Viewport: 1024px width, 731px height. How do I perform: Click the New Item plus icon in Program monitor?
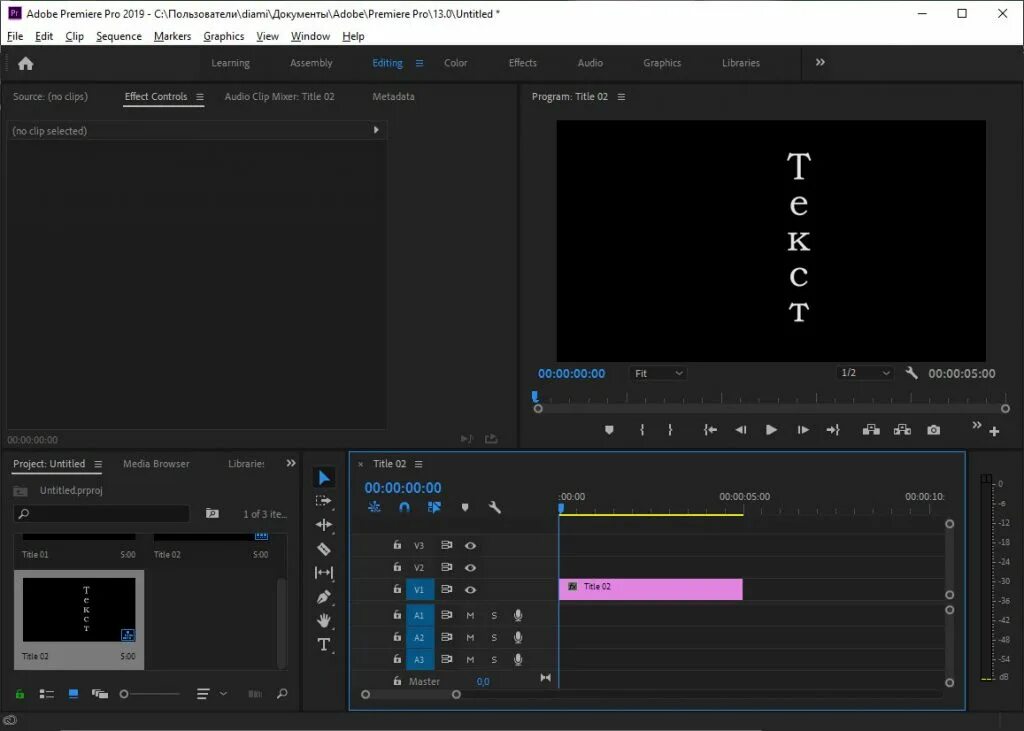pyautogui.click(x=992, y=432)
